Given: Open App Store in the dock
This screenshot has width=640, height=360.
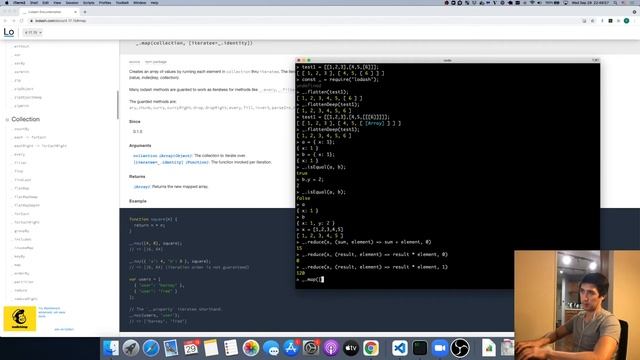Looking at the screenshot, I should (x=291, y=348).
